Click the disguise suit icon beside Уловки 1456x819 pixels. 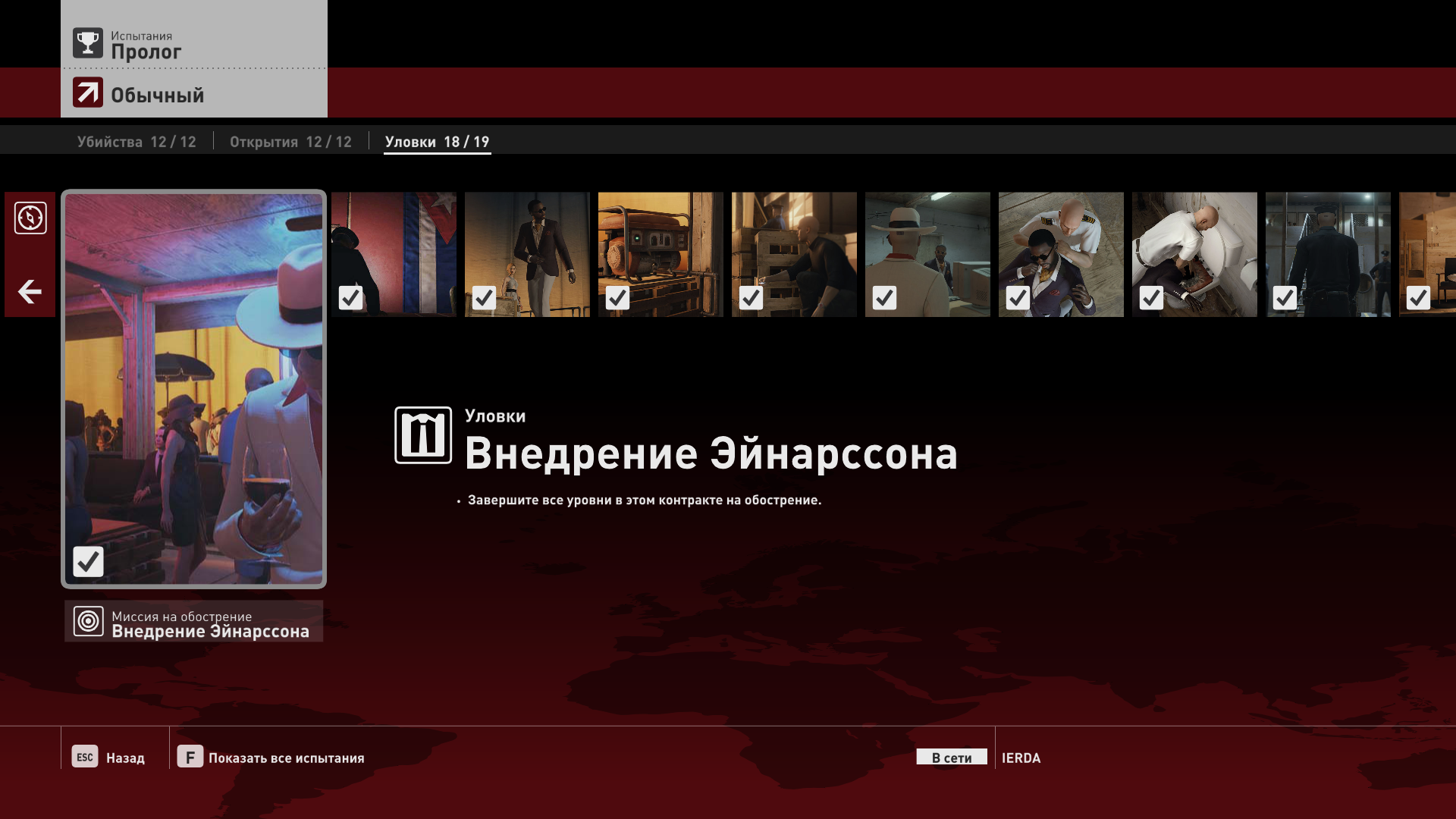[423, 435]
